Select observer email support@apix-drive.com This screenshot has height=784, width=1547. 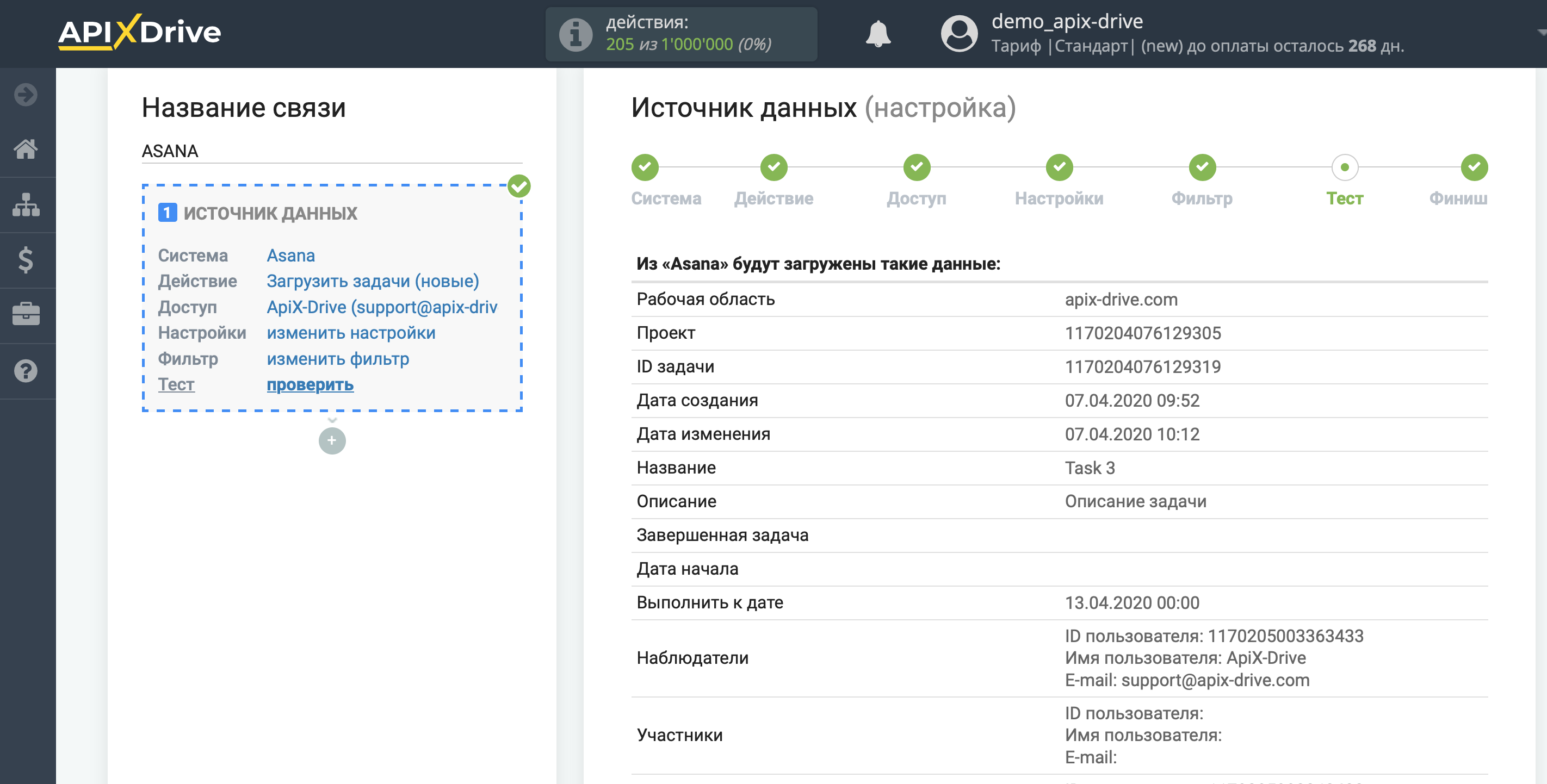[x=1216, y=680]
